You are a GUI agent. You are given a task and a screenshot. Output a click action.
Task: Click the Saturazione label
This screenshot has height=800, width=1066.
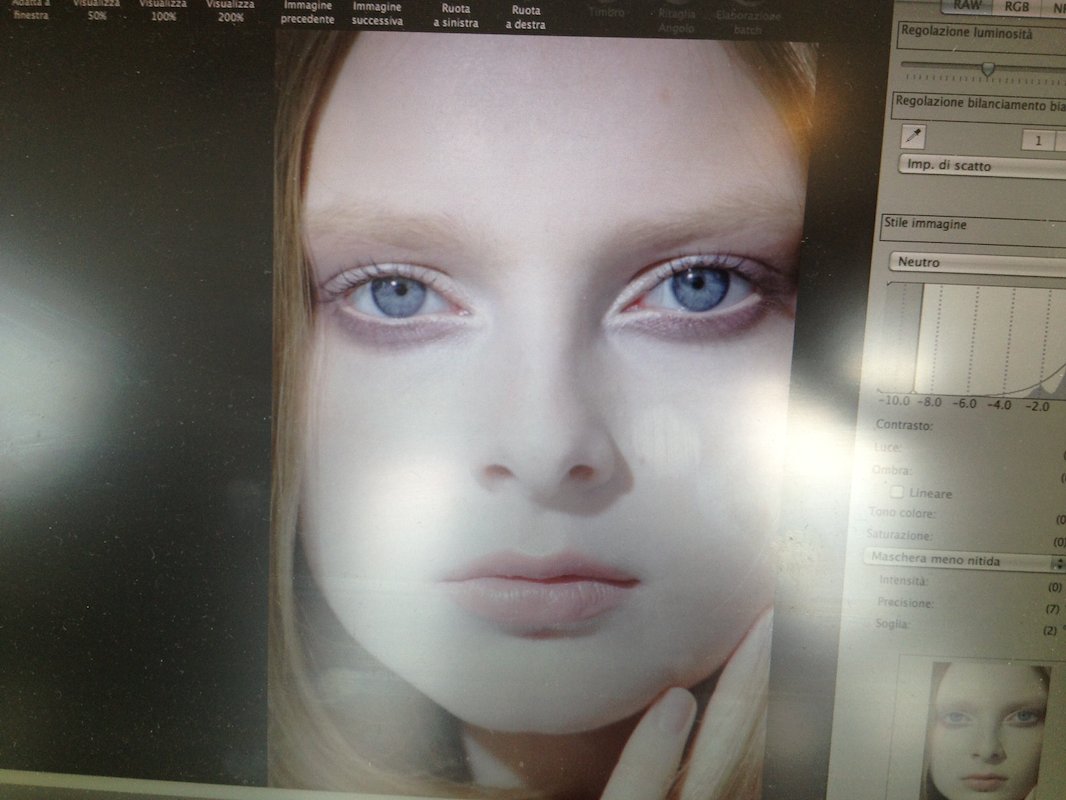click(x=899, y=535)
